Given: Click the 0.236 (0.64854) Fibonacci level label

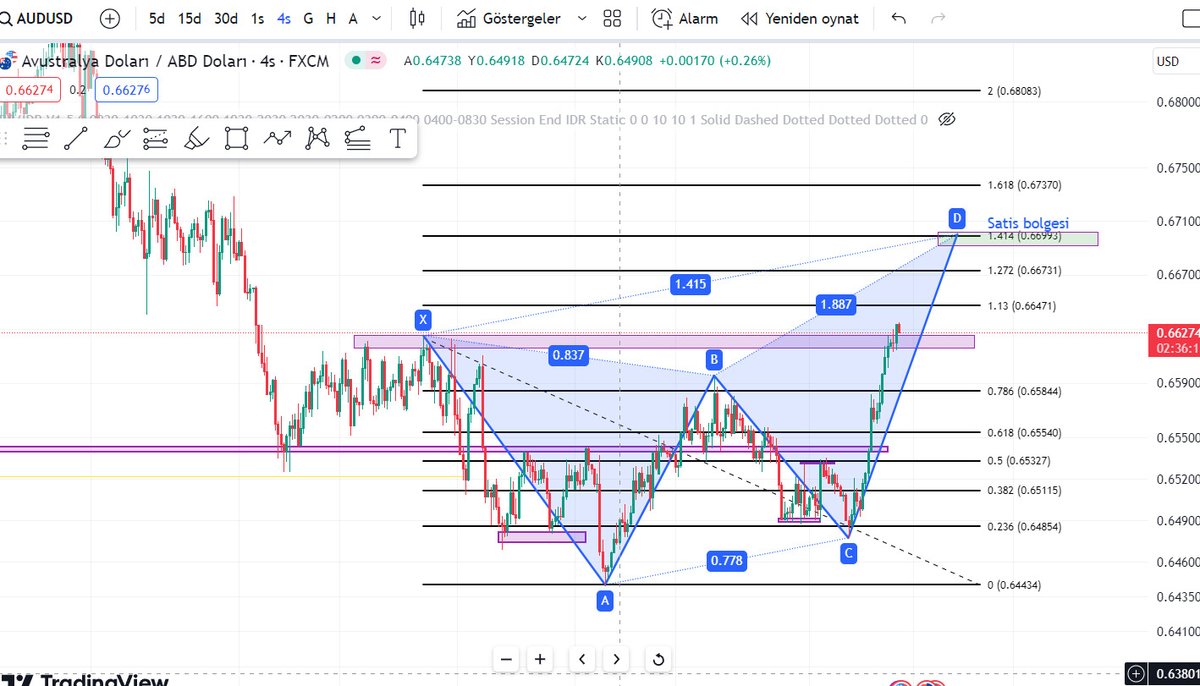Looking at the screenshot, I should click(x=1024, y=526).
